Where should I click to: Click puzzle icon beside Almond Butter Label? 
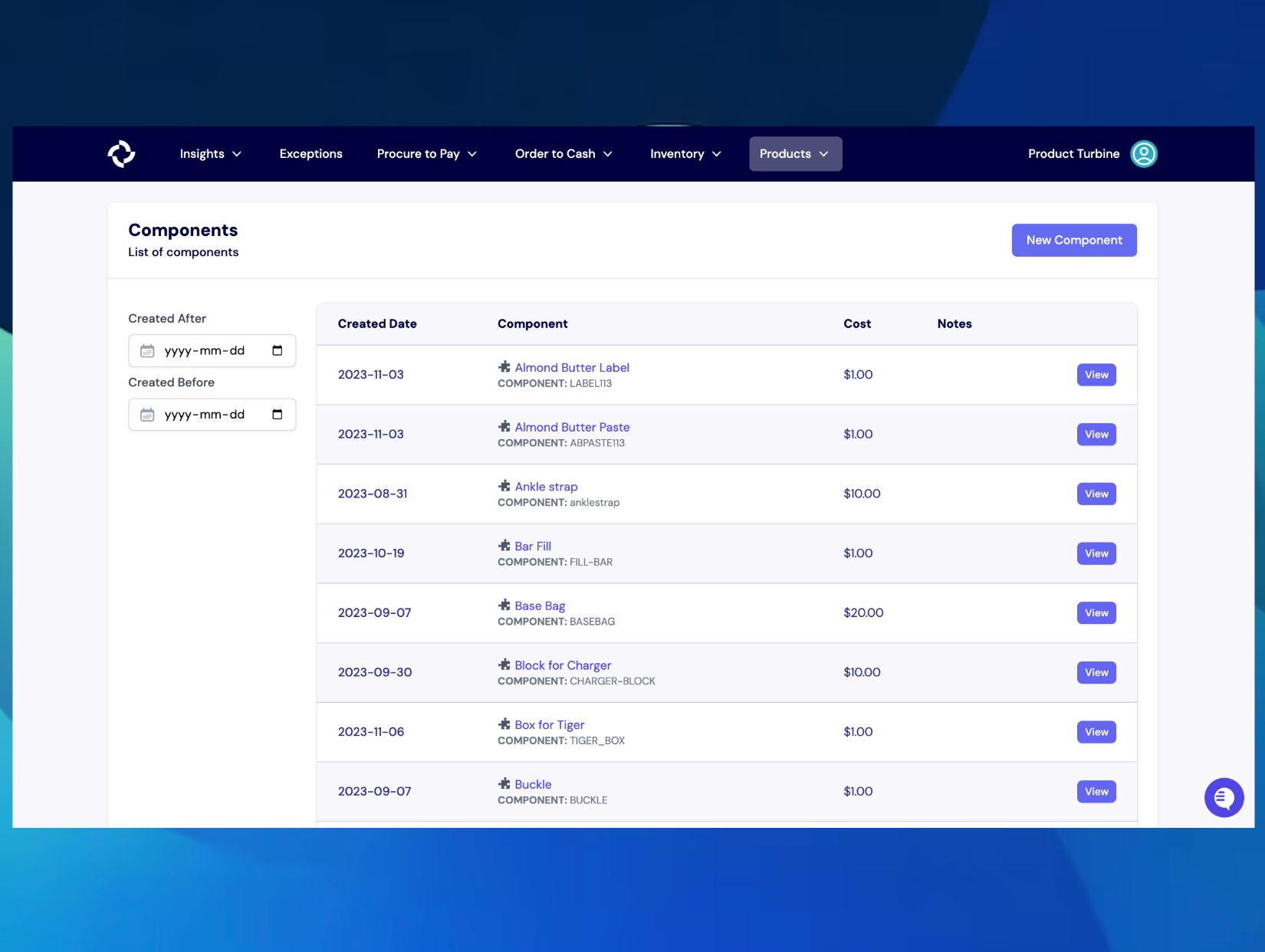coord(504,367)
